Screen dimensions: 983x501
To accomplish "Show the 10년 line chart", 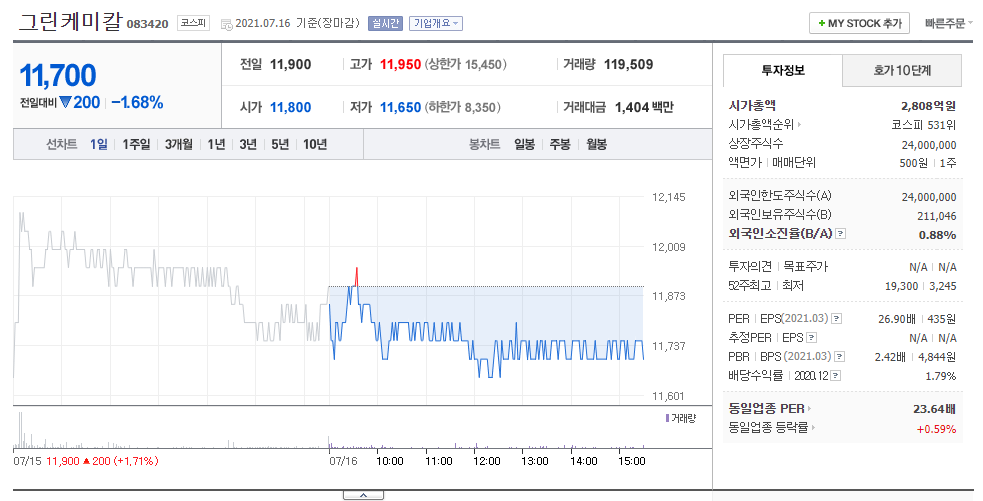I will (x=315, y=144).
